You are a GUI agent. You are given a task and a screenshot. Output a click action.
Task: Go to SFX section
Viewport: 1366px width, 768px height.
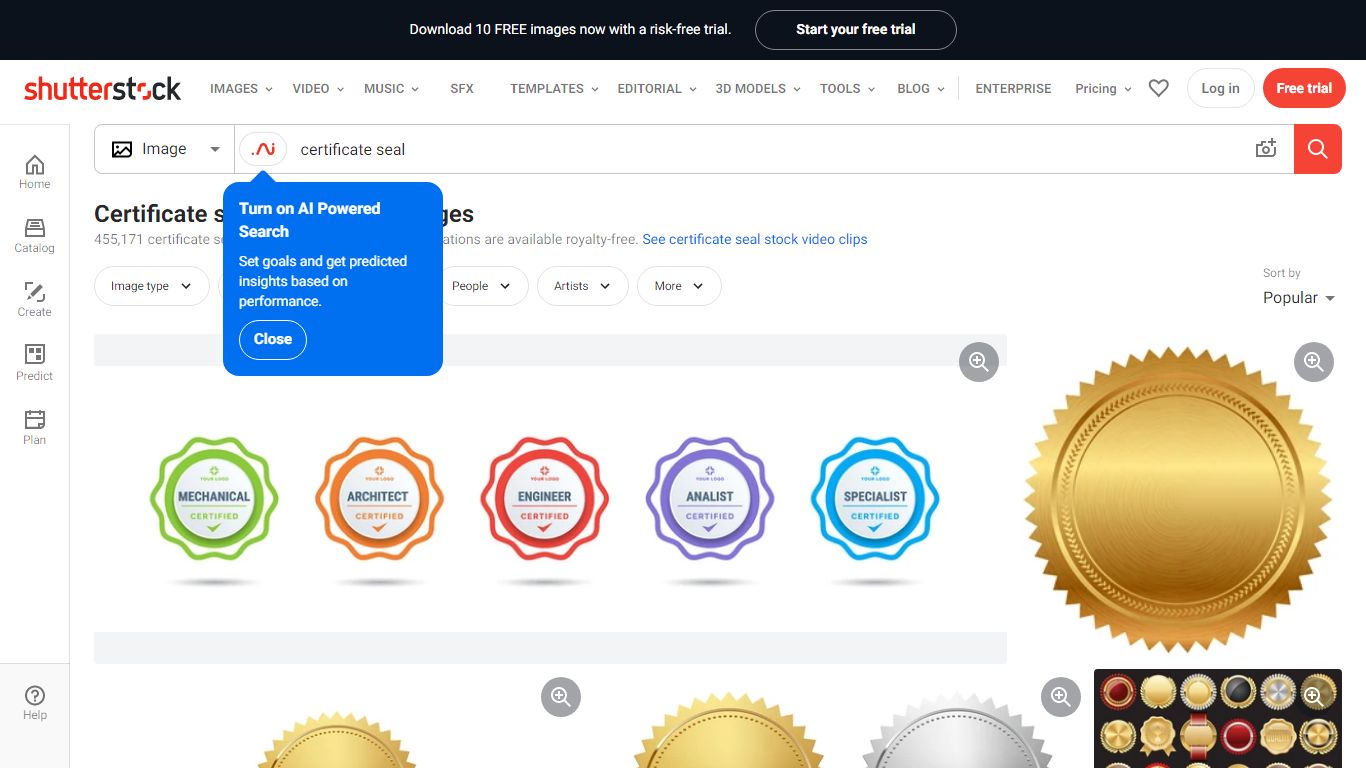[x=462, y=88]
